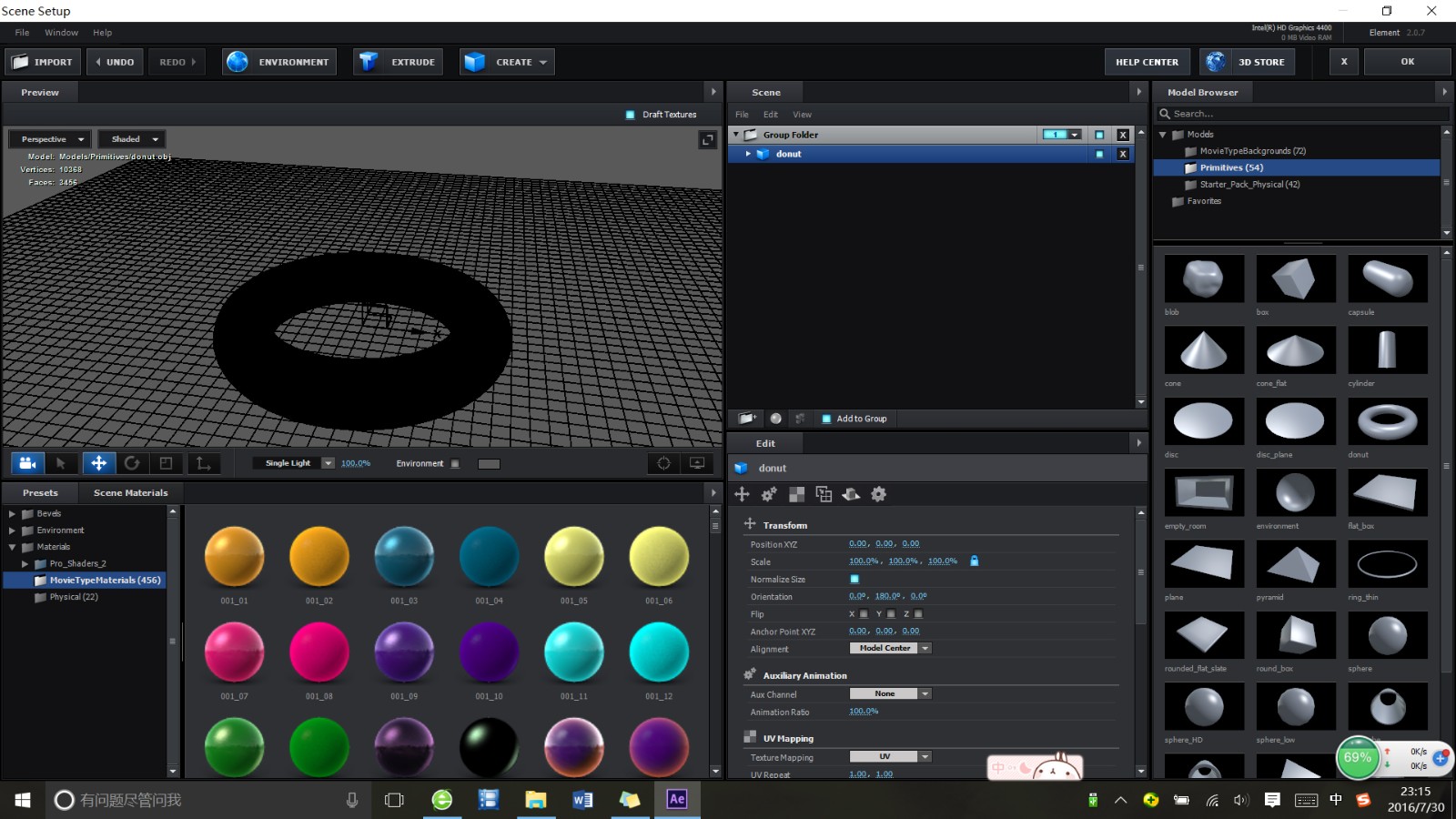Expand the donut item in the Scene hierarchy

click(x=748, y=154)
